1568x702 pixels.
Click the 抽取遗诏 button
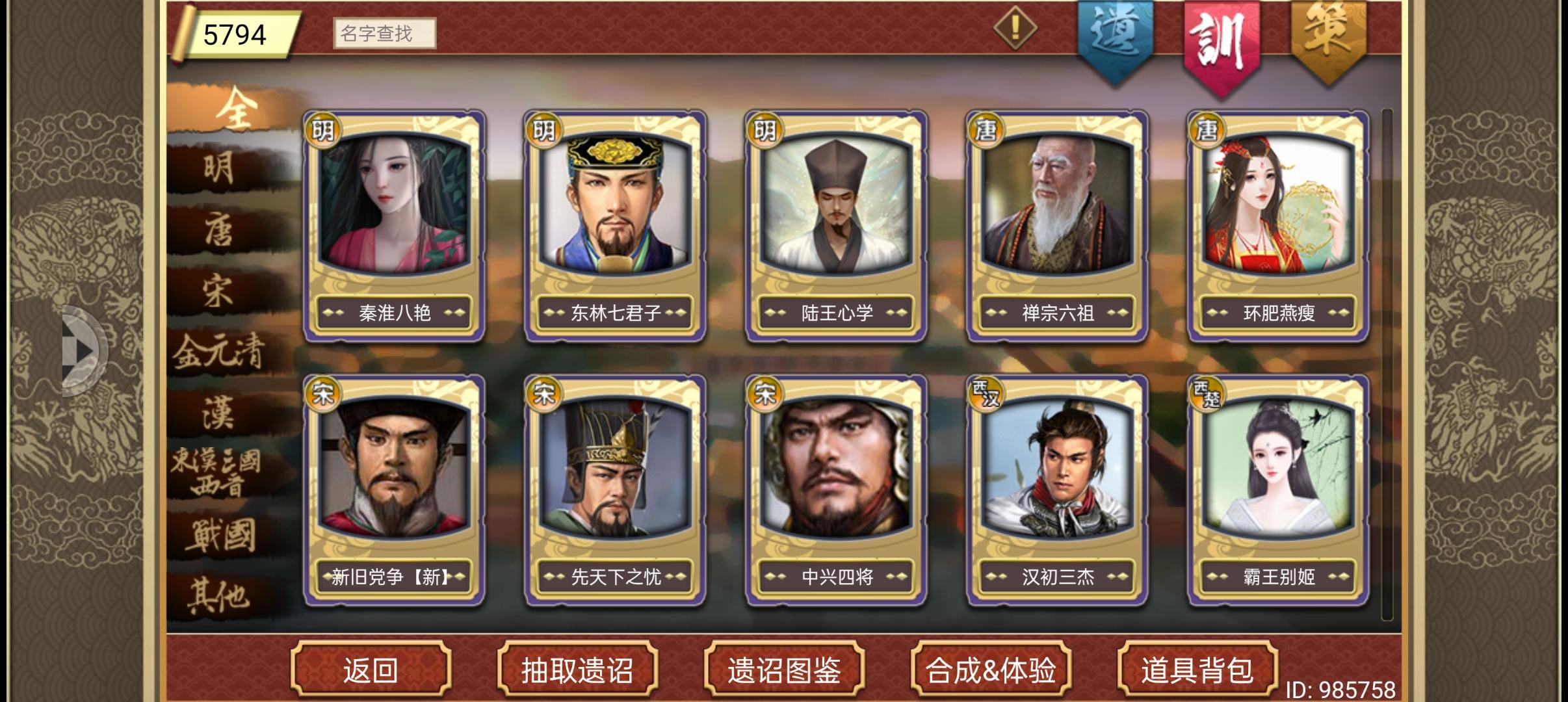pos(577,670)
